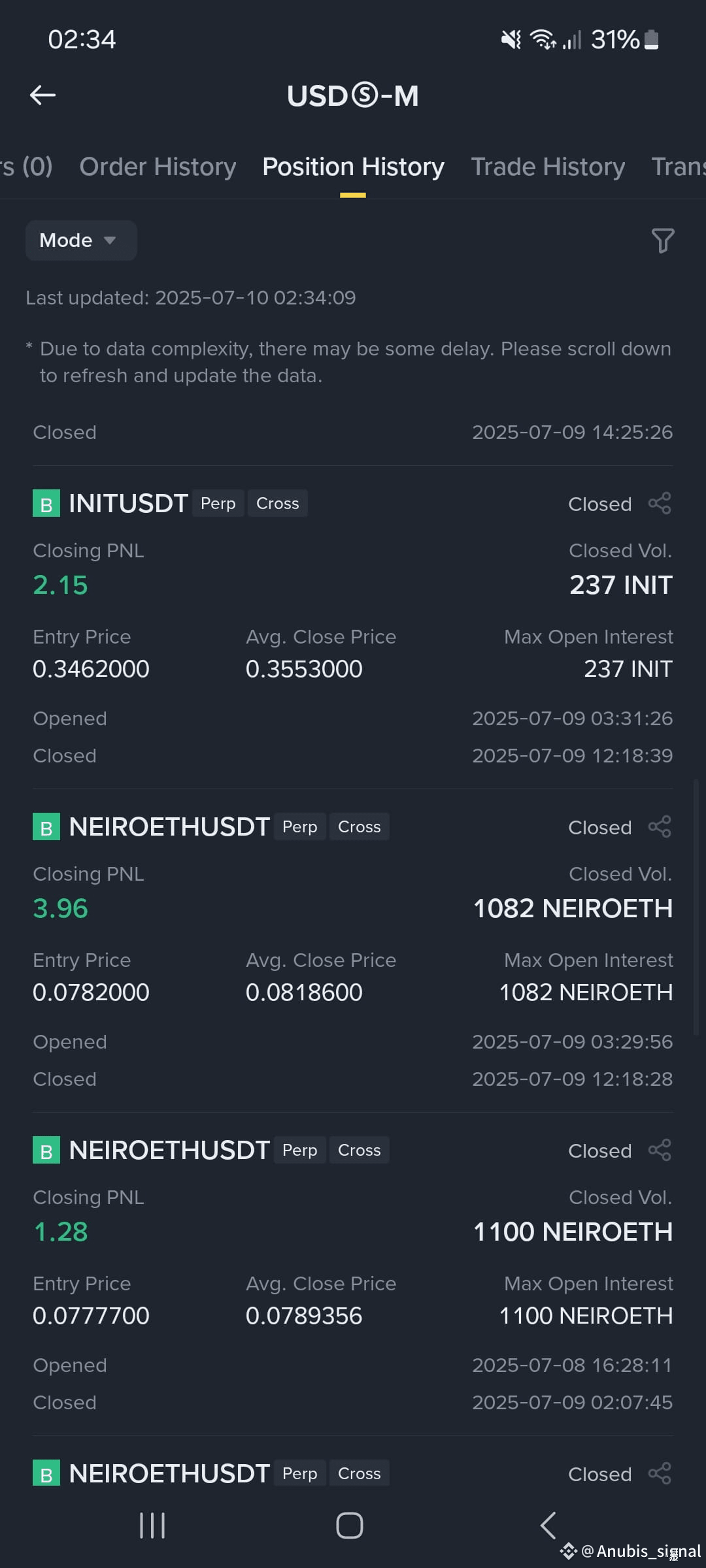706x1568 pixels.
Task: Share the INITUSDT closed position
Action: point(660,504)
